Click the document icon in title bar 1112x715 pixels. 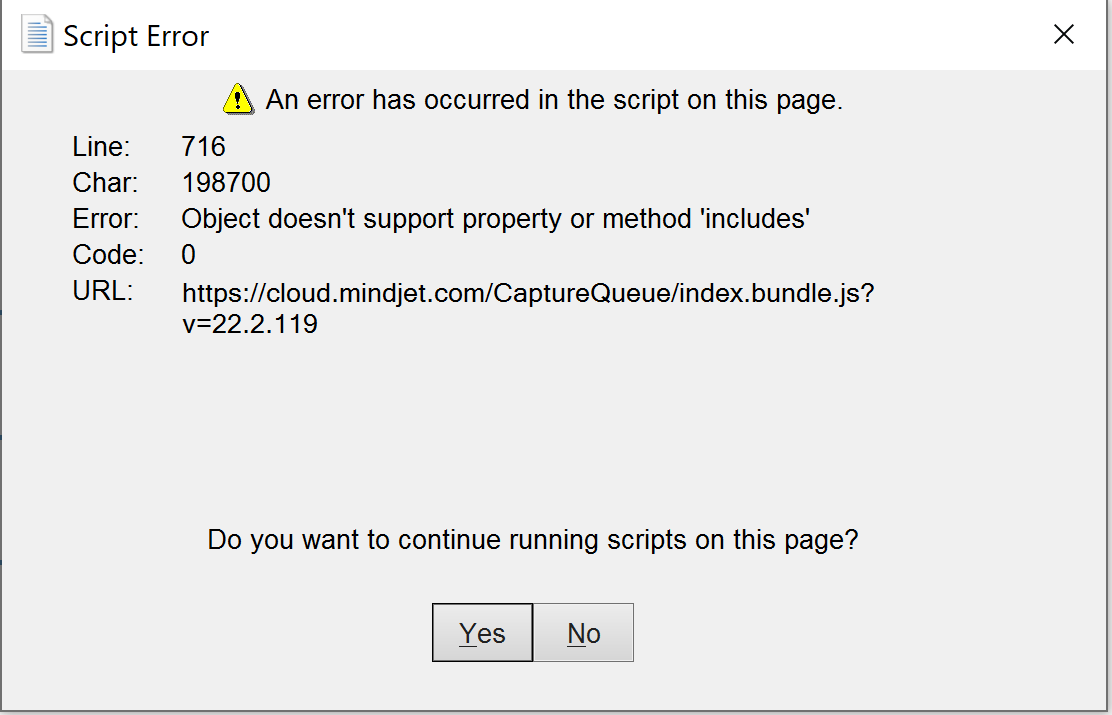[37, 34]
